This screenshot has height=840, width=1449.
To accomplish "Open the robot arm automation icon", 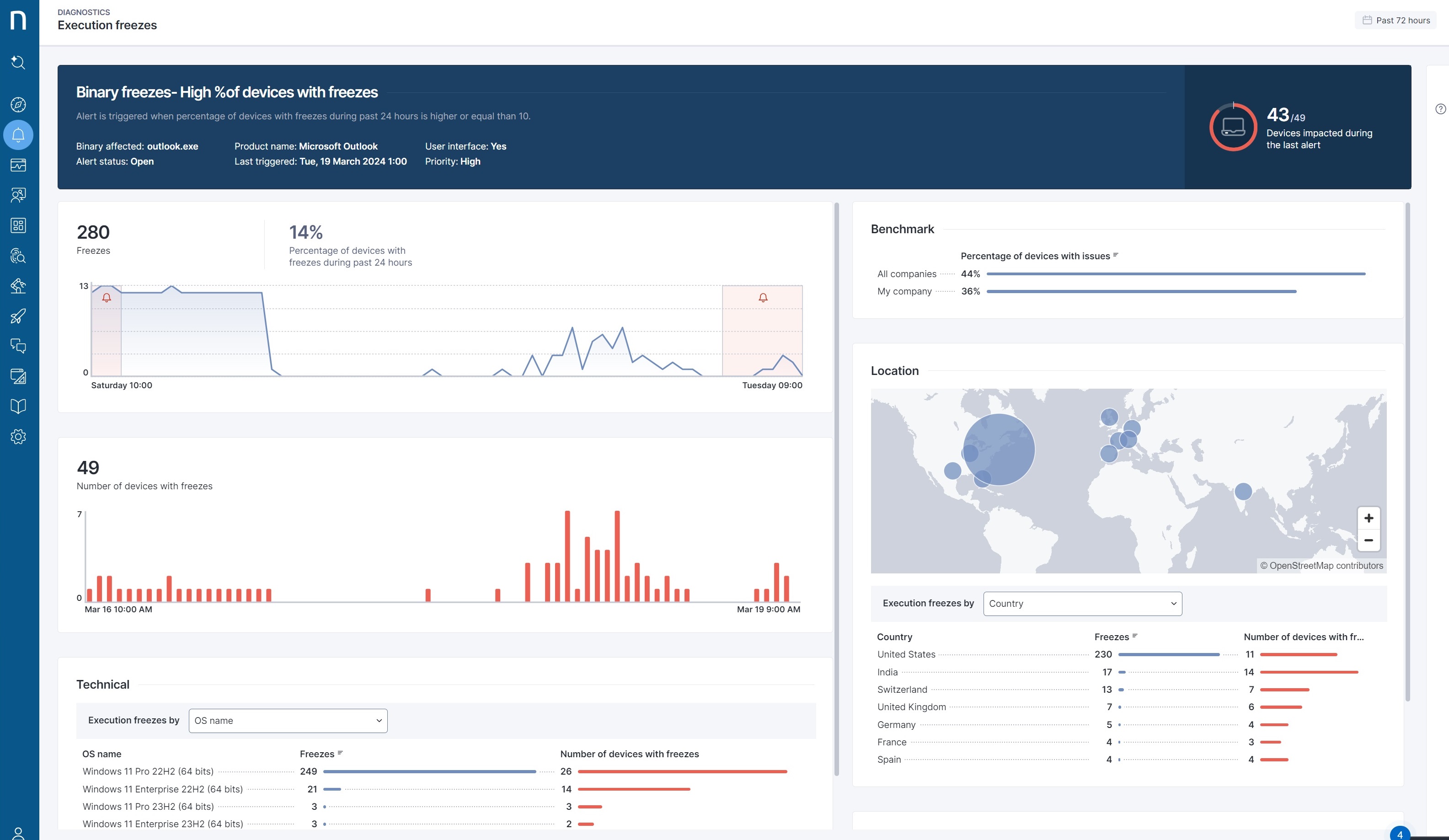I will point(18,286).
